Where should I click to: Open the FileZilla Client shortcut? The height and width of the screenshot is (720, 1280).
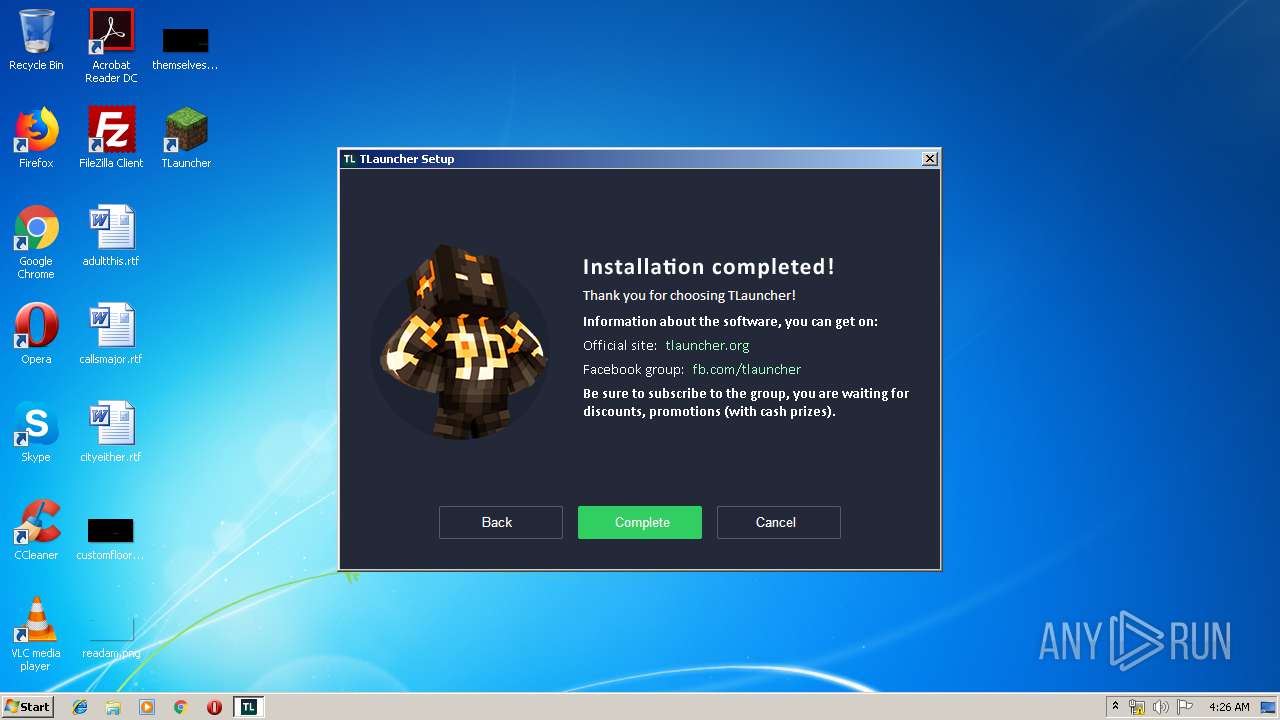click(111, 137)
